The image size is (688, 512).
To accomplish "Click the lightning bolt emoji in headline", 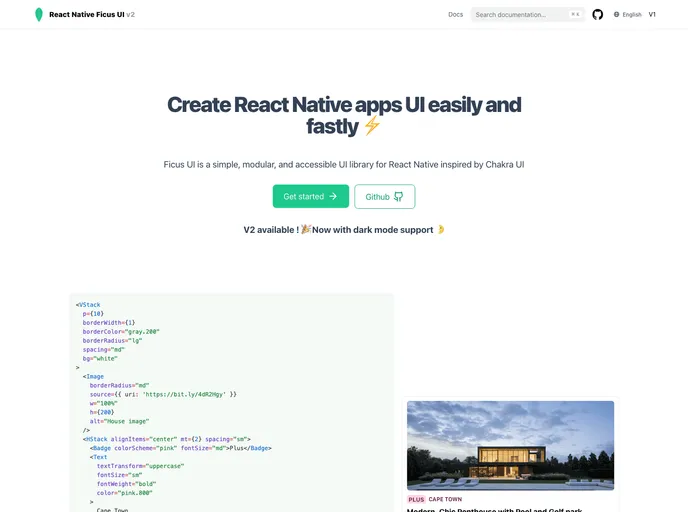I will coord(372,126).
